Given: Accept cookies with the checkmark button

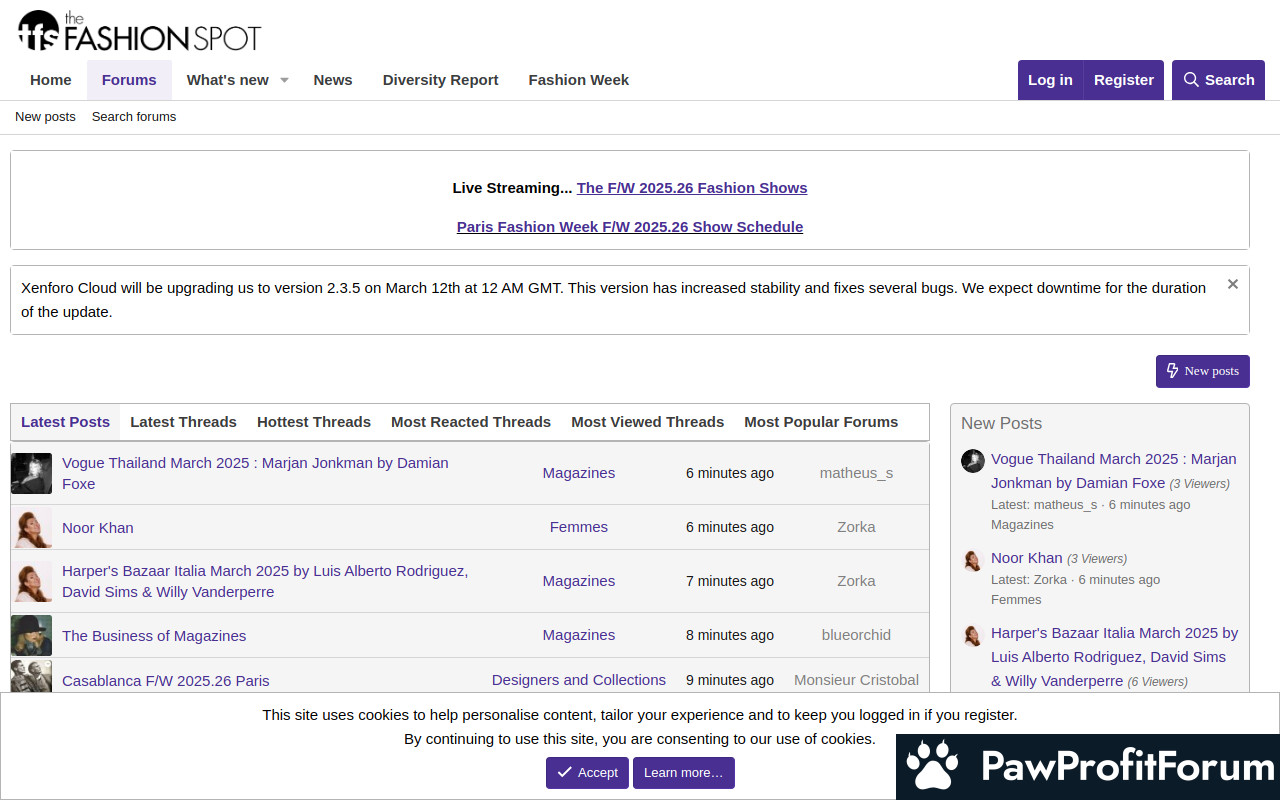Looking at the screenshot, I should [x=587, y=773].
